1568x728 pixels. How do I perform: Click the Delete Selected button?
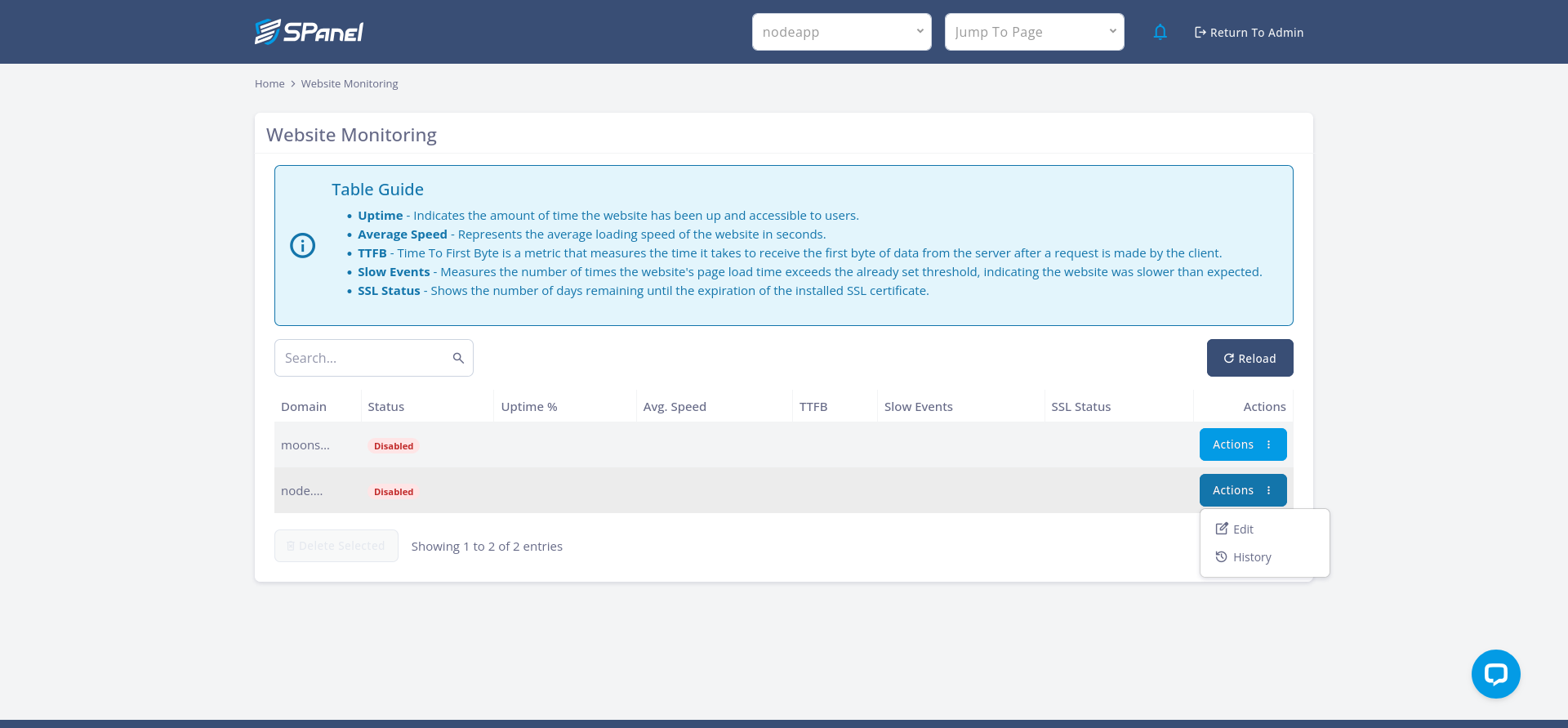(x=336, y=546)
